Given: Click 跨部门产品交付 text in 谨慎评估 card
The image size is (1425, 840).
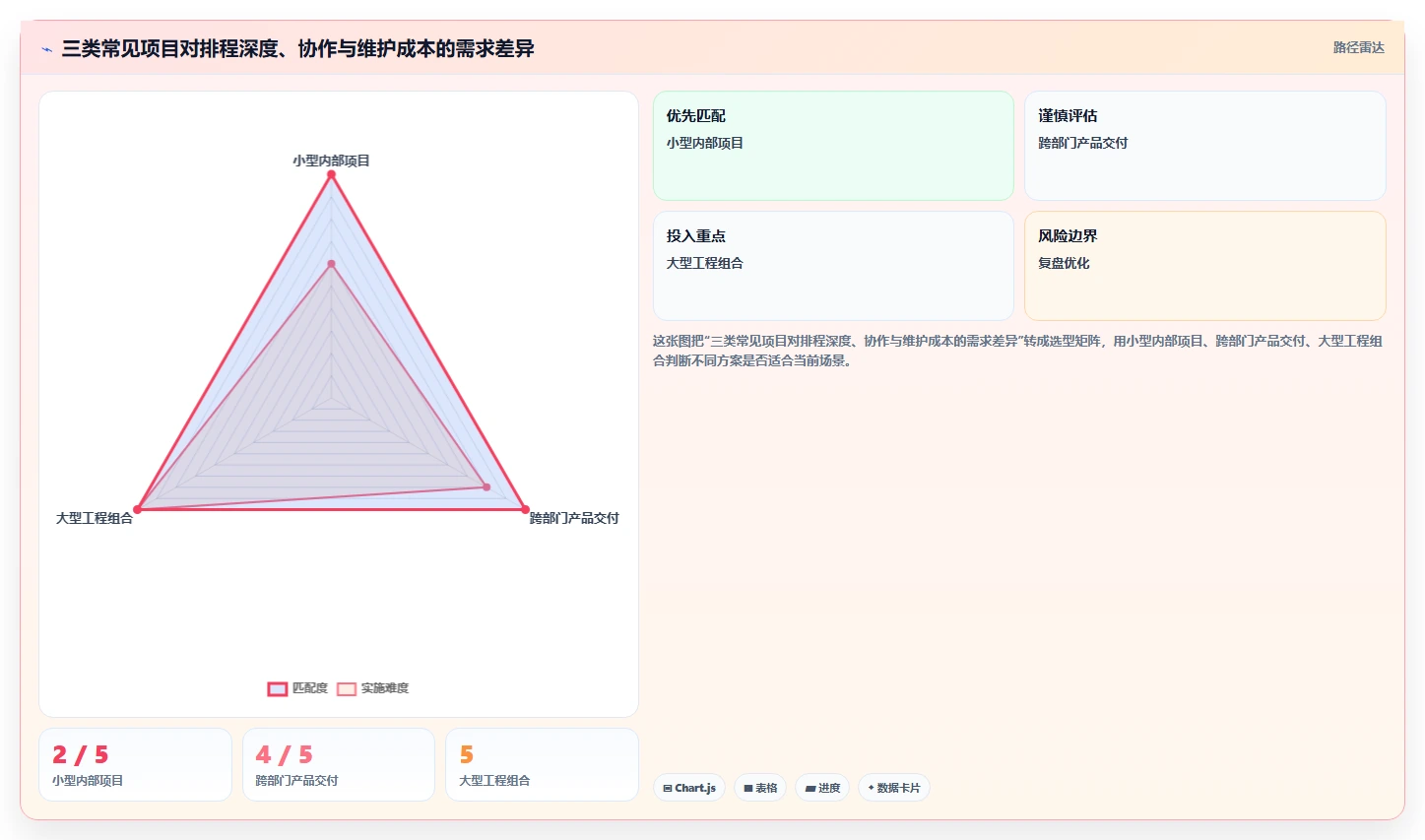Looking at the screenshot, I should pyautogui.click(x=1083, y=143).
